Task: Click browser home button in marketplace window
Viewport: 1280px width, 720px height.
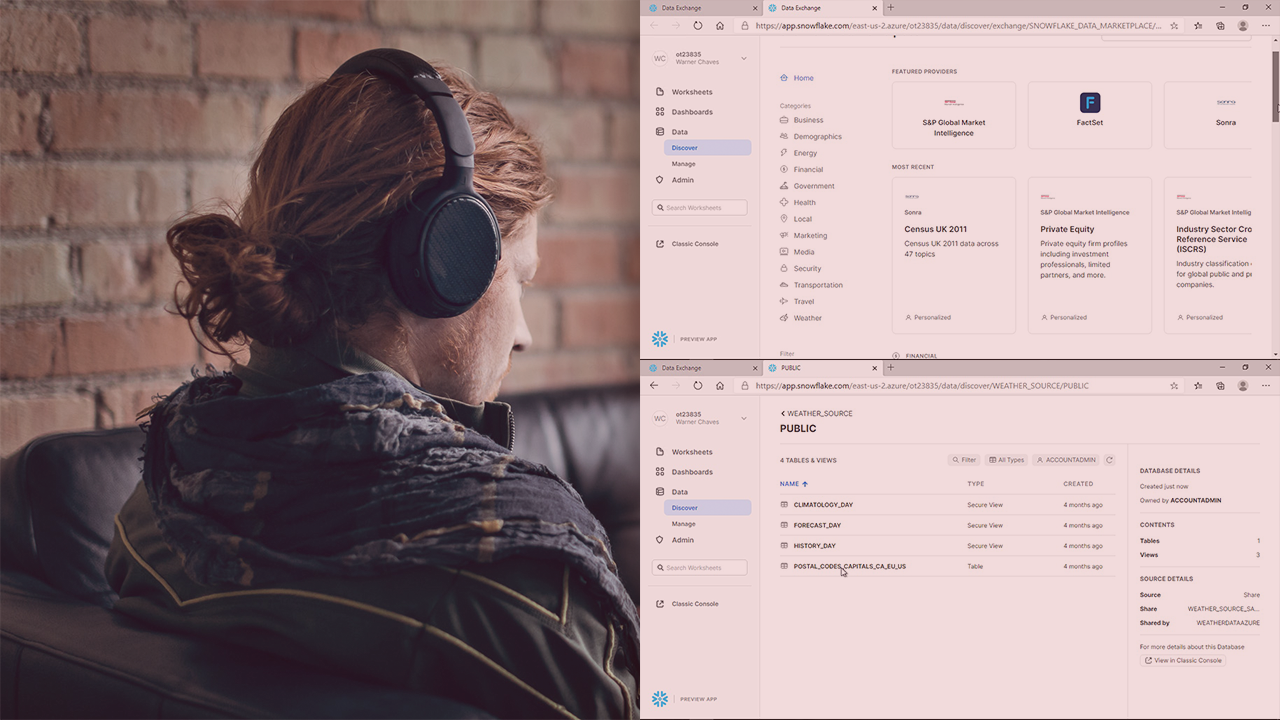Action: (x=720, y=26)
